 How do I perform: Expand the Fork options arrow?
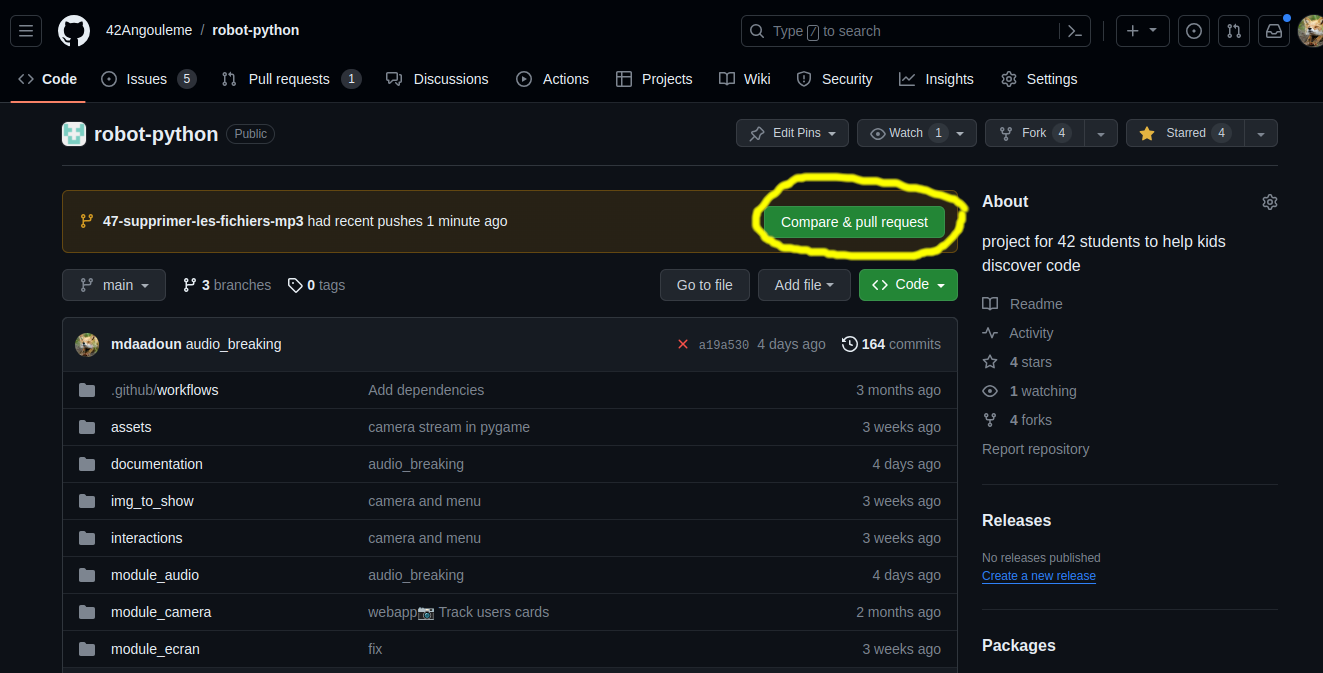pyautogui.click(x=1101, y=133)
